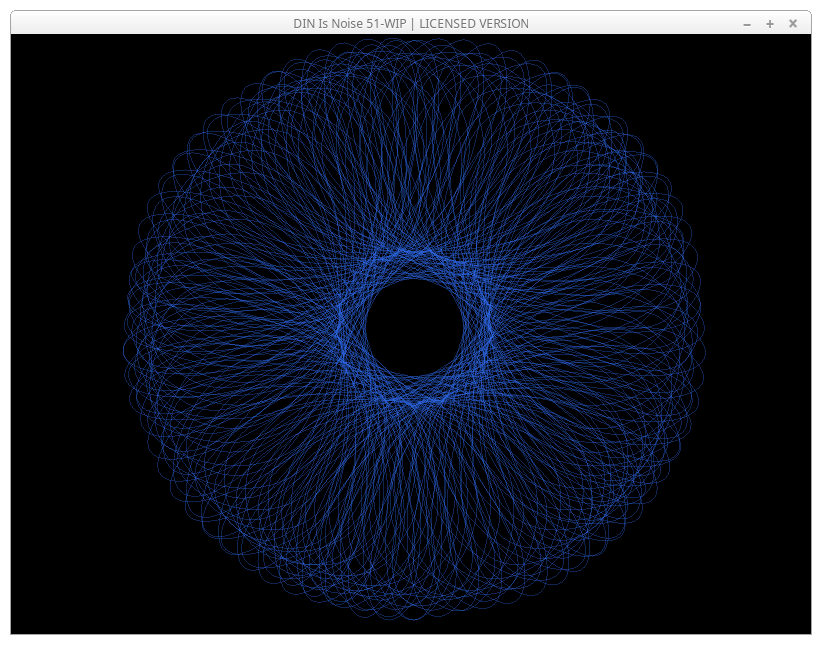This screenshot has width=822, height=645.
Task: Click the bottom of the bright inner ring
Action: [x=414, y=402]
